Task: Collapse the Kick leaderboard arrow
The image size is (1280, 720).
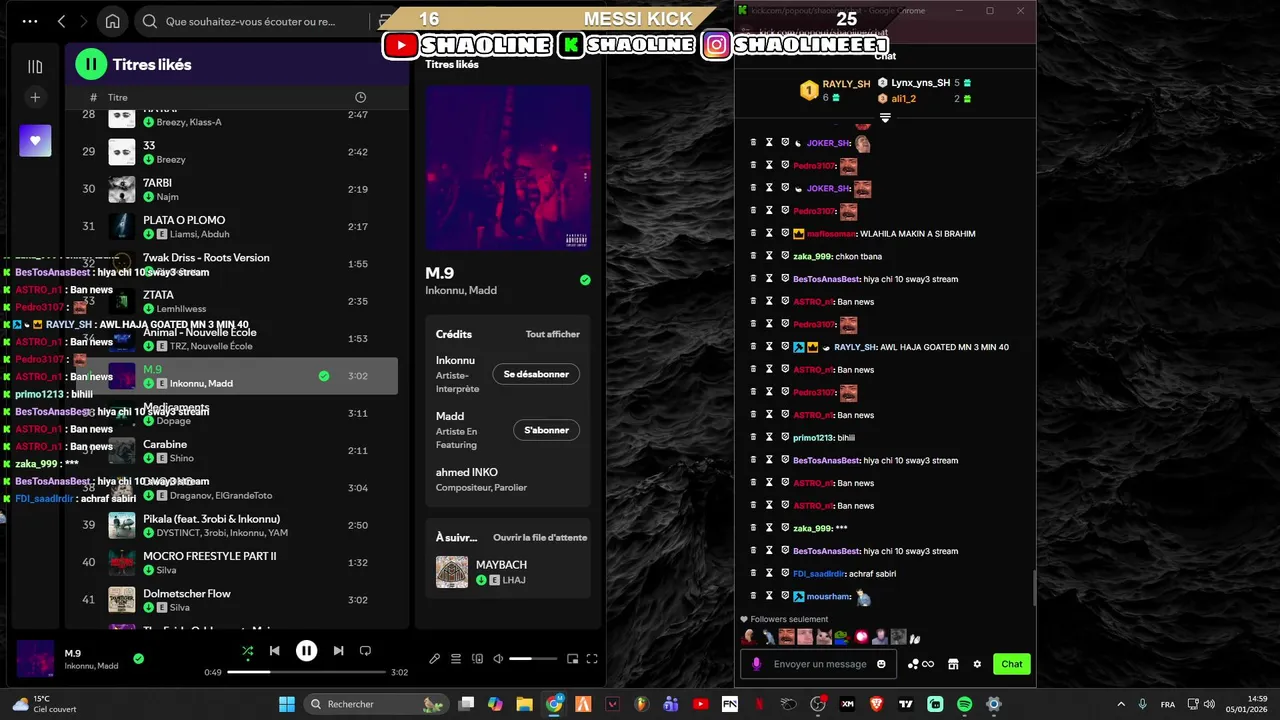Action: [885, 118]
